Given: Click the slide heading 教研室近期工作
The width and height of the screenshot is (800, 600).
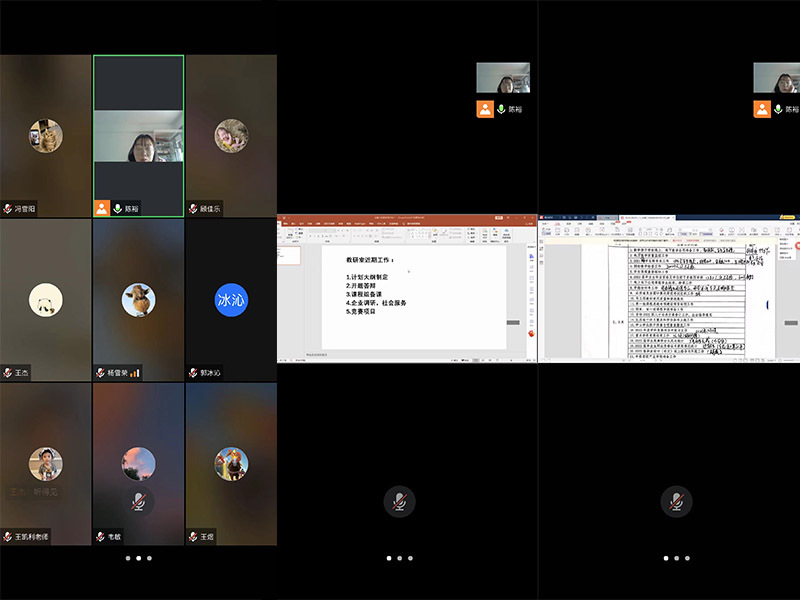Looking at the screenshot, I should coord(370,260).
